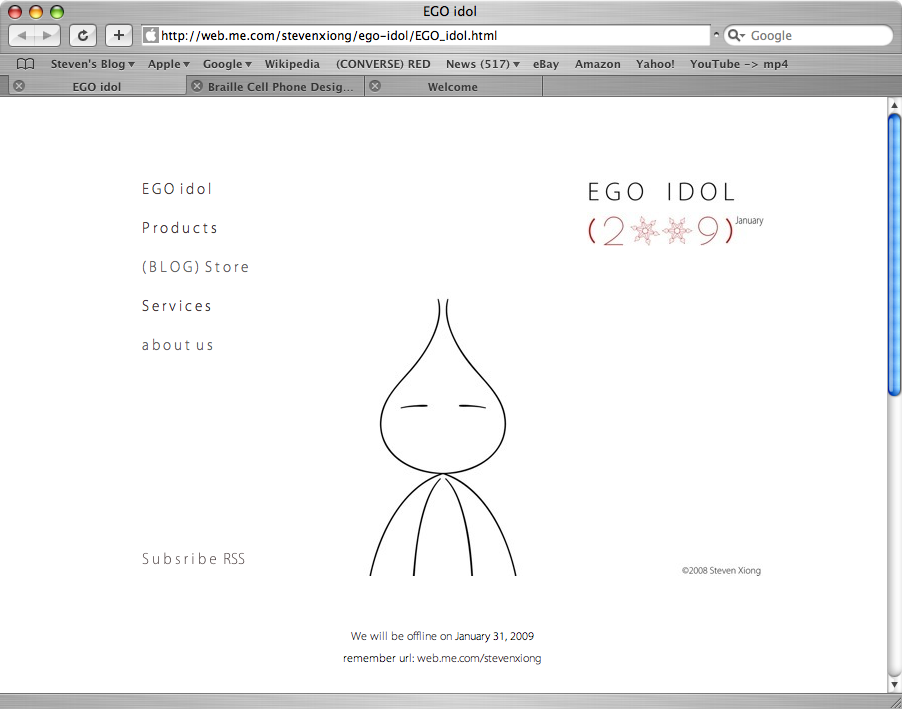Viewport: 902px width, 709px height.
Task: Open the Services page link
Action: click(177, 306)
